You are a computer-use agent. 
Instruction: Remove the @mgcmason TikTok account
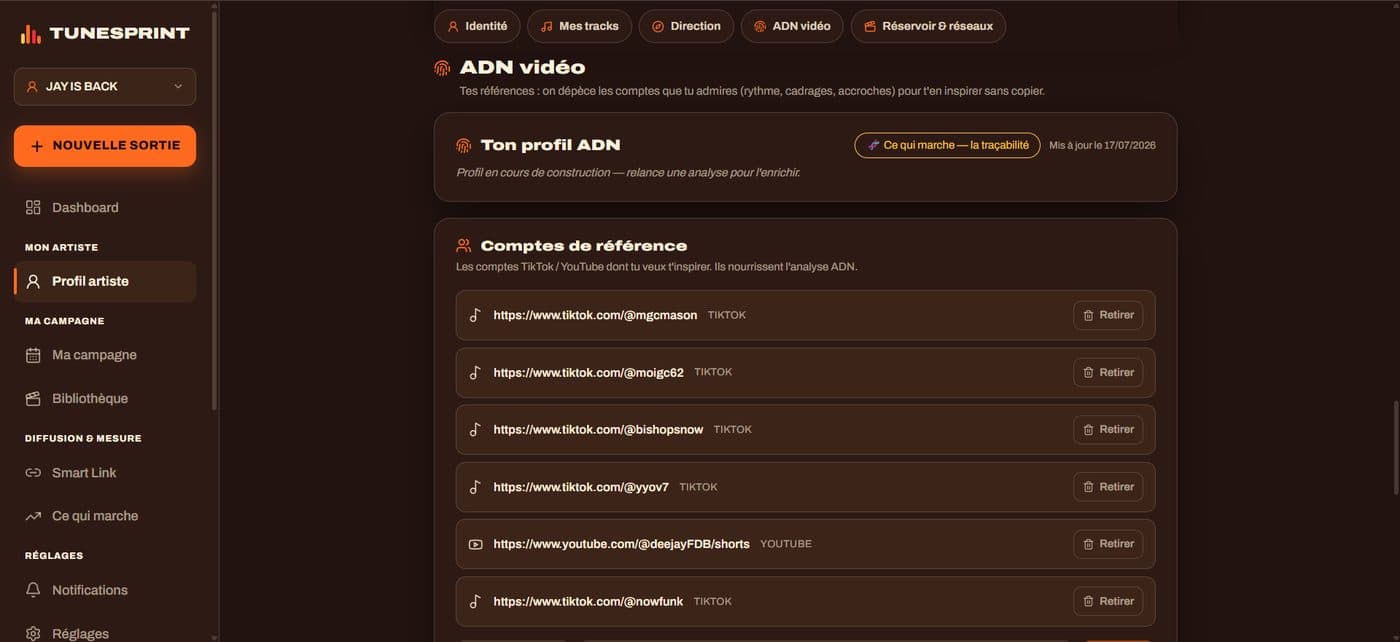1108,315
